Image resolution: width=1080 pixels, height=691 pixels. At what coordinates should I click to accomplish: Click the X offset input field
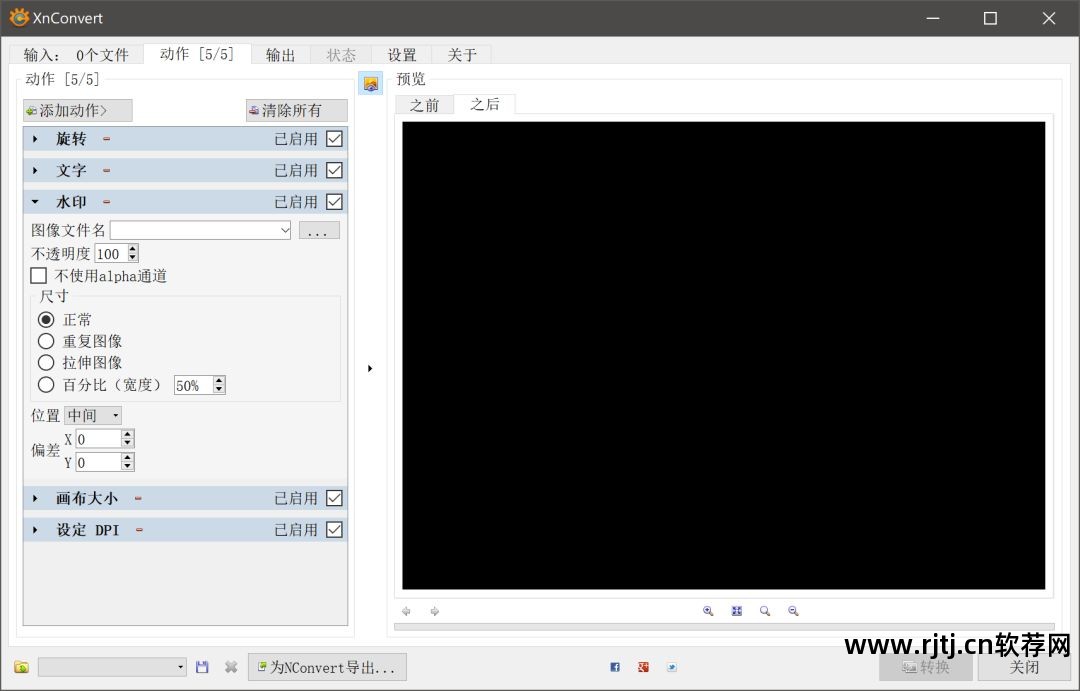pyautogui.click(x=98, y=439)
